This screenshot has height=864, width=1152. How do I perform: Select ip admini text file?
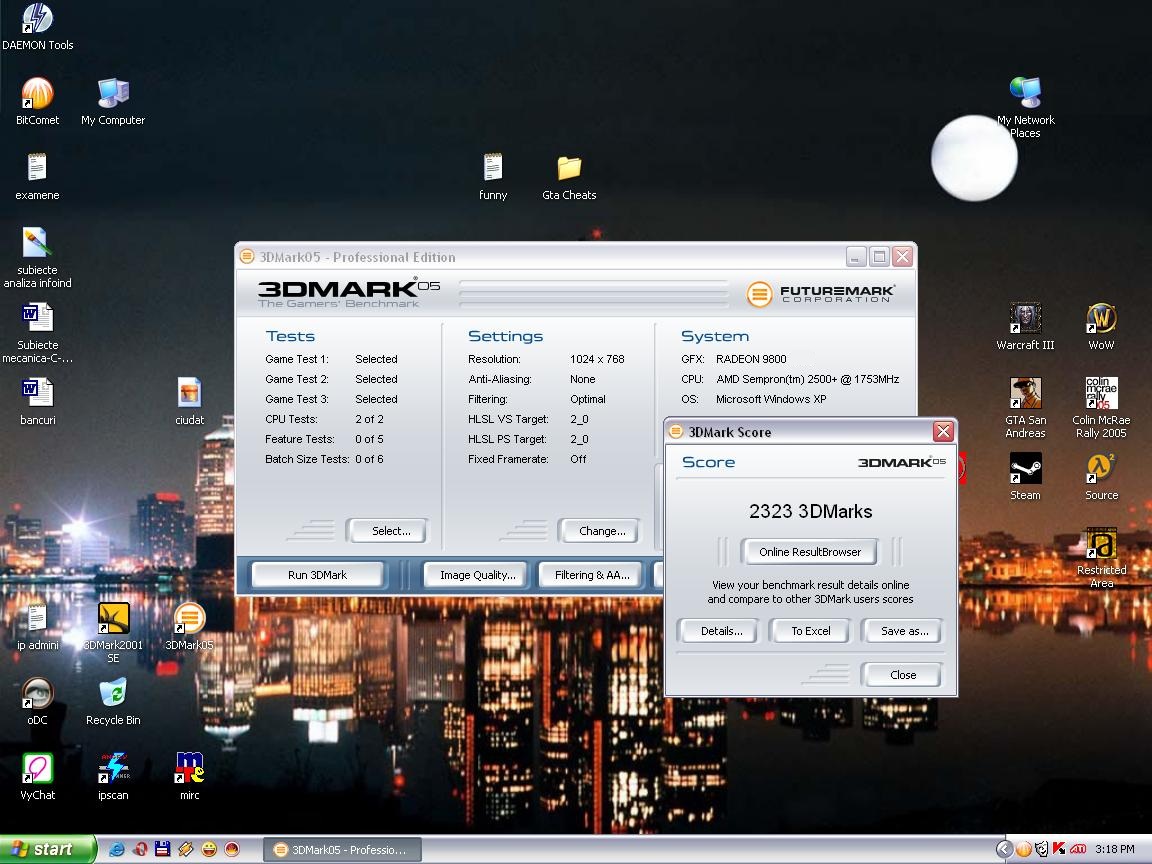(37, 627)
